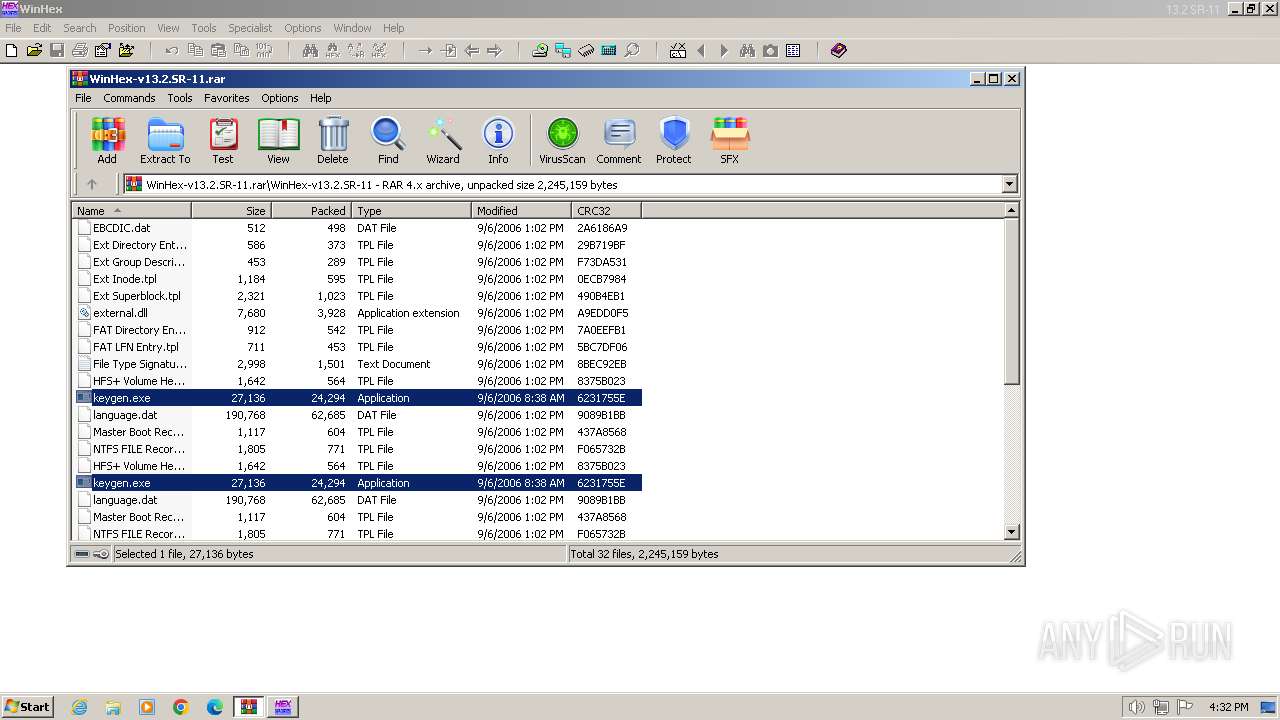Open WinHex Specialist menu
Screen dimensions: 1280x720
coord(250,28)
